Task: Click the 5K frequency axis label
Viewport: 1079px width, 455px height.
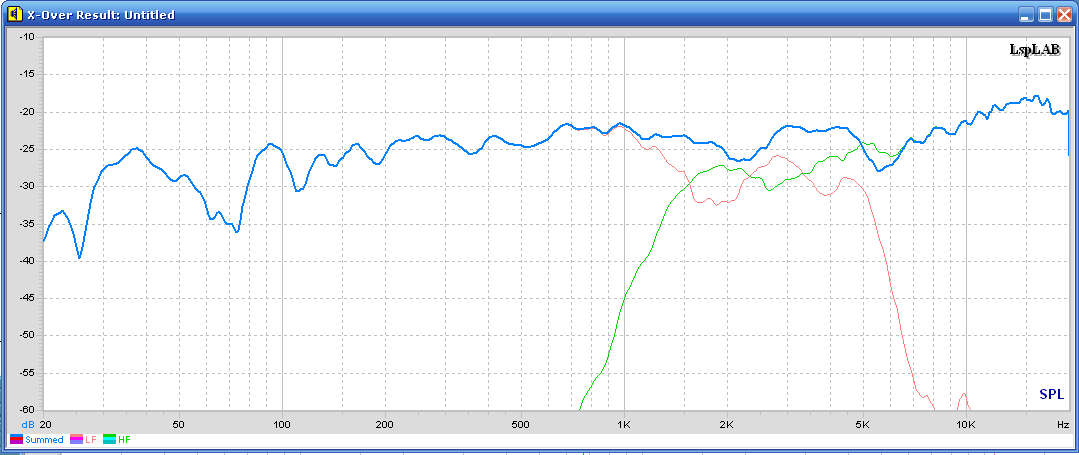Action: 864,424
